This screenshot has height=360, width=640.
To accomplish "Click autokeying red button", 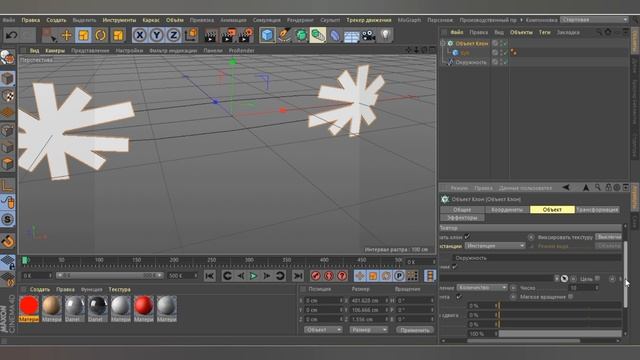I will pos(329,276).
